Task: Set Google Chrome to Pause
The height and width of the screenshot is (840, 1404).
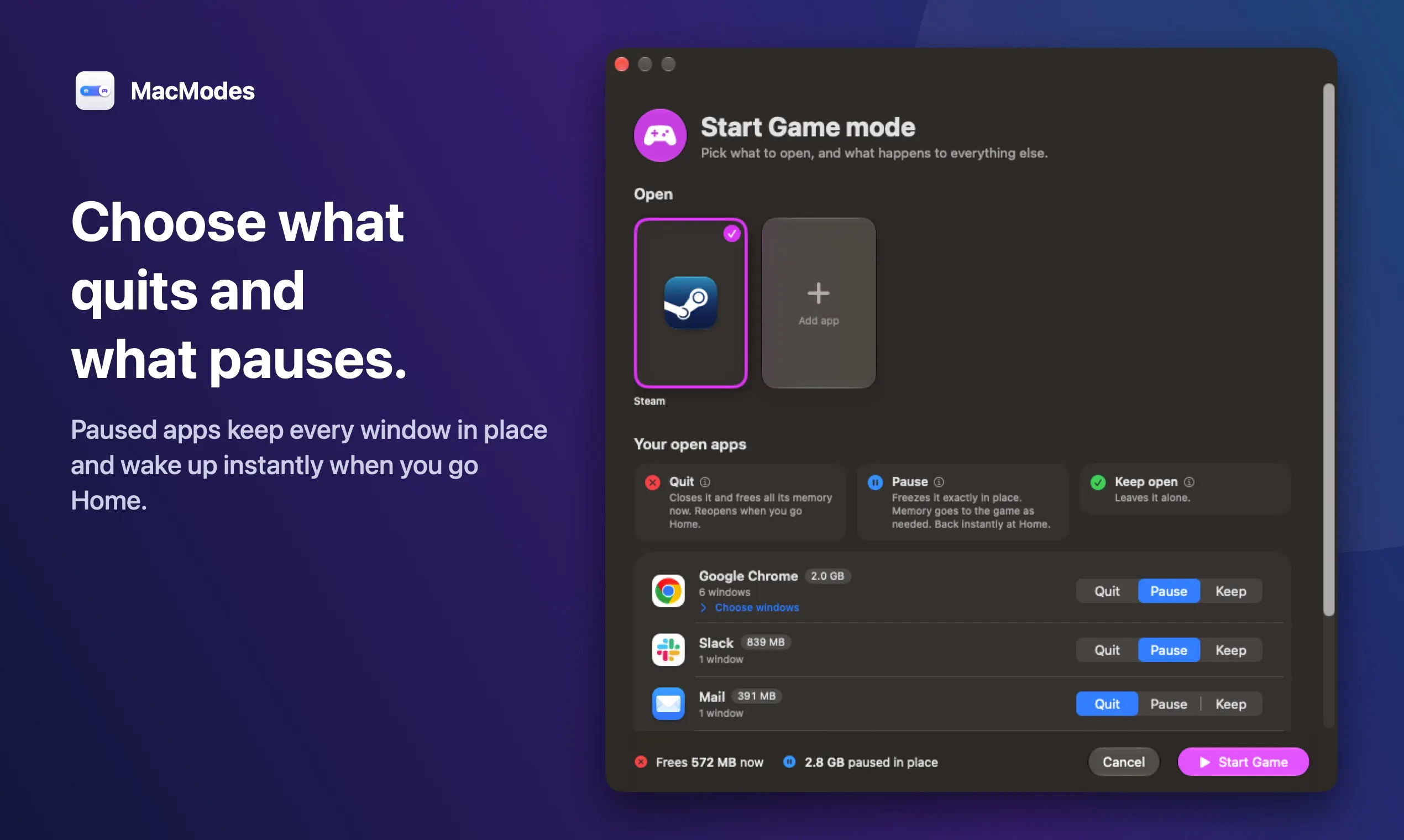Action: coord(1169,591)
